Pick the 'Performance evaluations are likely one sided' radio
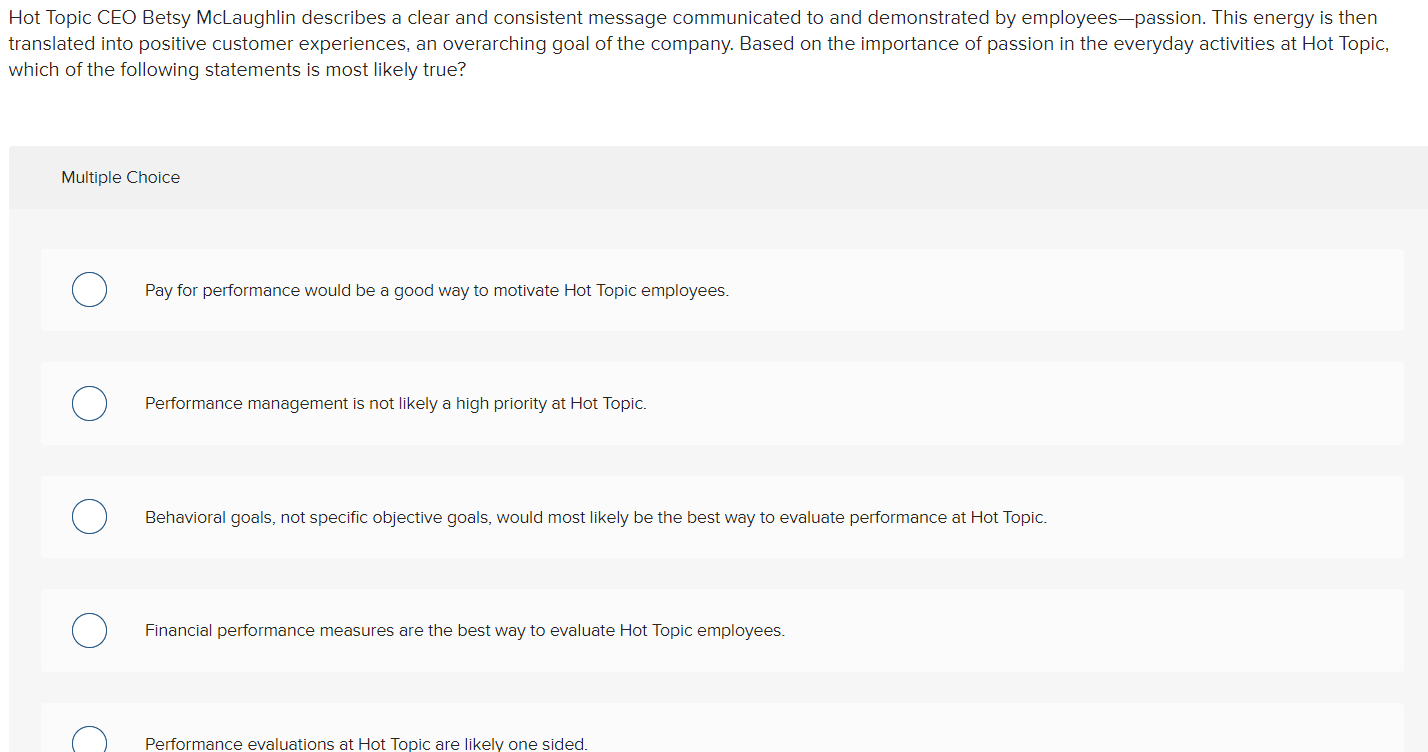Image resolution: width=1428 pixels, height=752 pixels. pyautogui.click(x=89, y=740)
